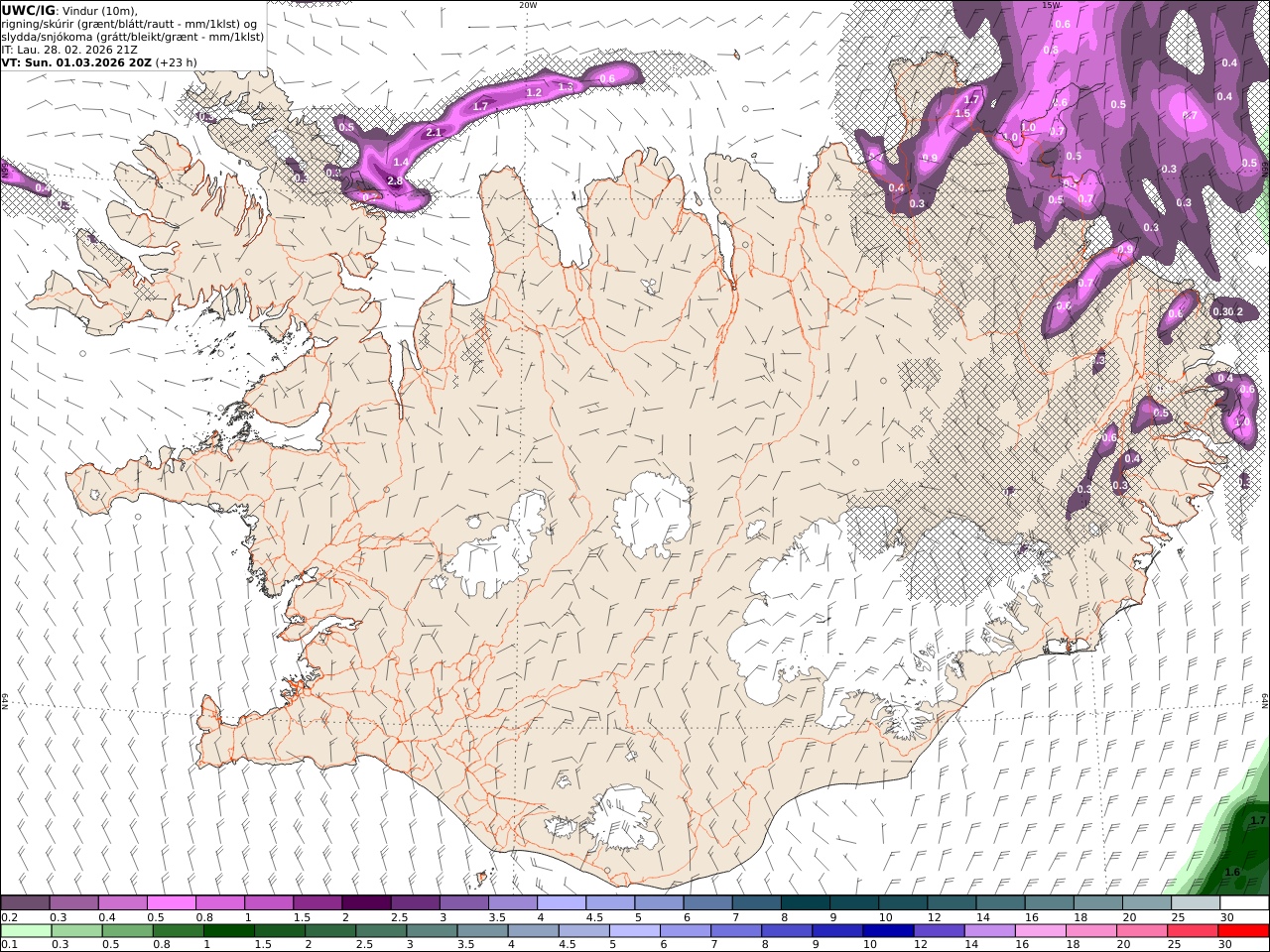Image resolution: width=1270 pixels, height=952 pixels.
Task: Click the 15W longitude label
Action: [1051, 5]
